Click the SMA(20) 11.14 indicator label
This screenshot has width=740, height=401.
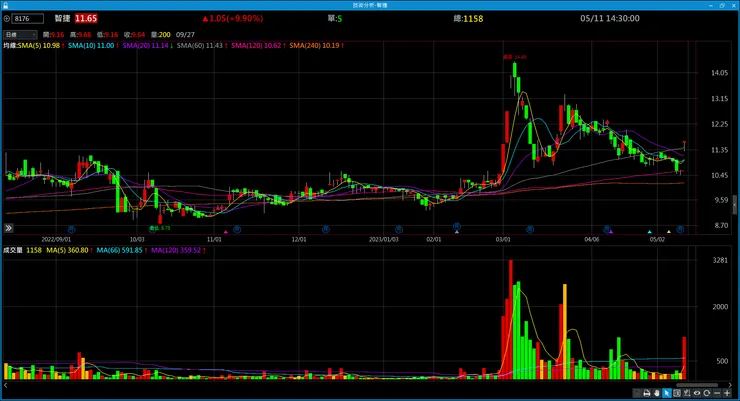click(x=145, y=46)
